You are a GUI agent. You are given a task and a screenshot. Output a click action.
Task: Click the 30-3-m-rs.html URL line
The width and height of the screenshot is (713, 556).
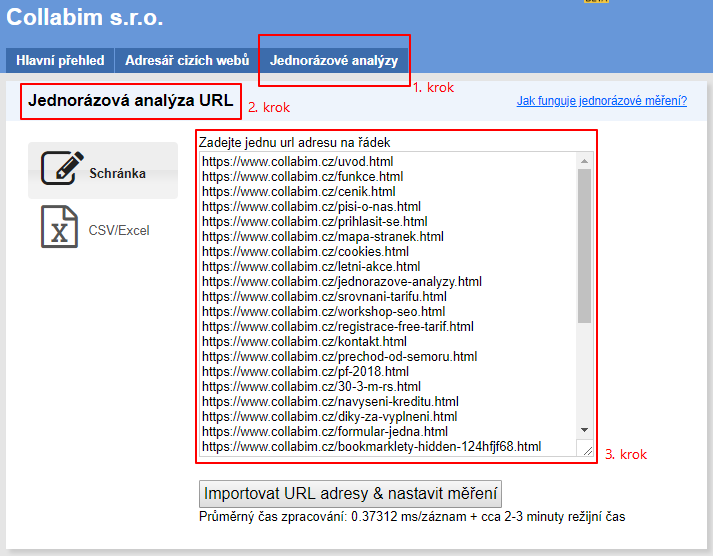311,386
